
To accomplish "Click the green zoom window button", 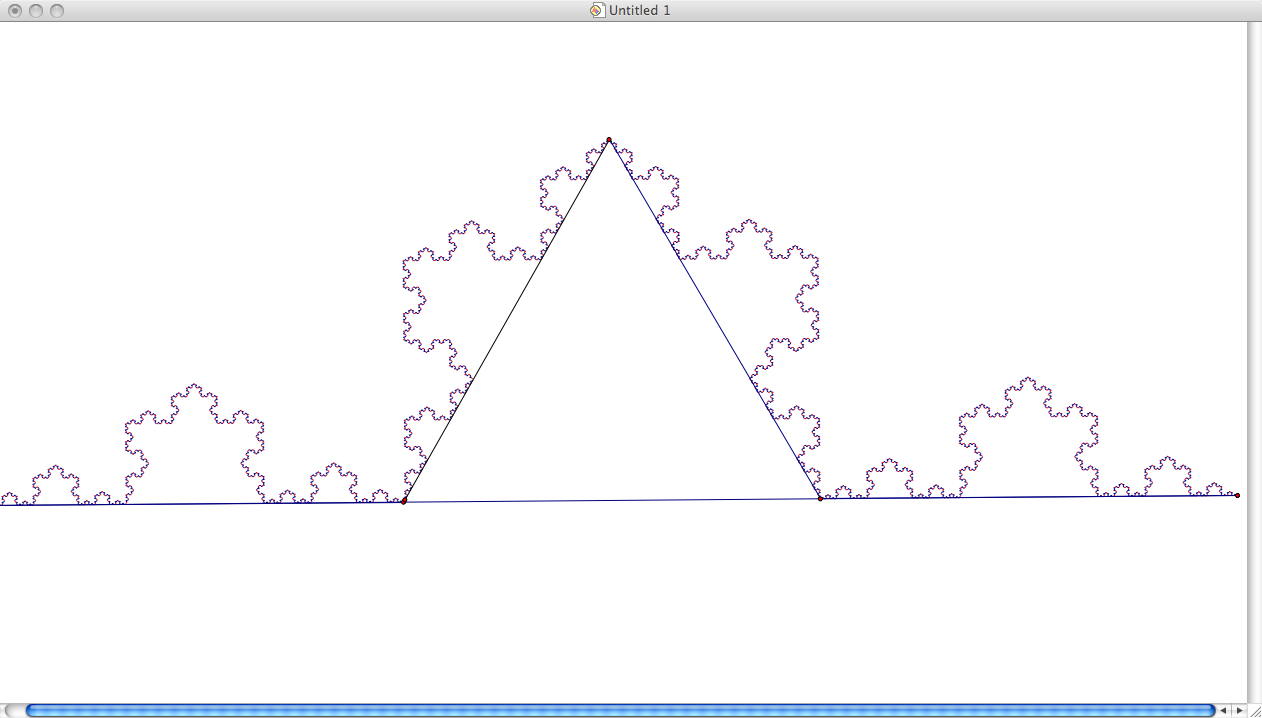I will [55, 10].
